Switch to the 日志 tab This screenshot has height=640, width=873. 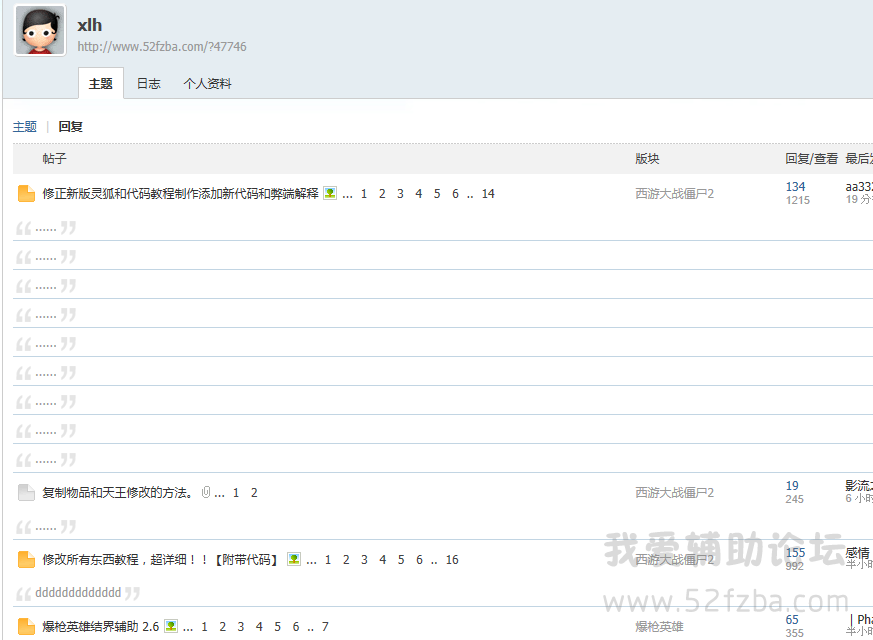[148, 84]
